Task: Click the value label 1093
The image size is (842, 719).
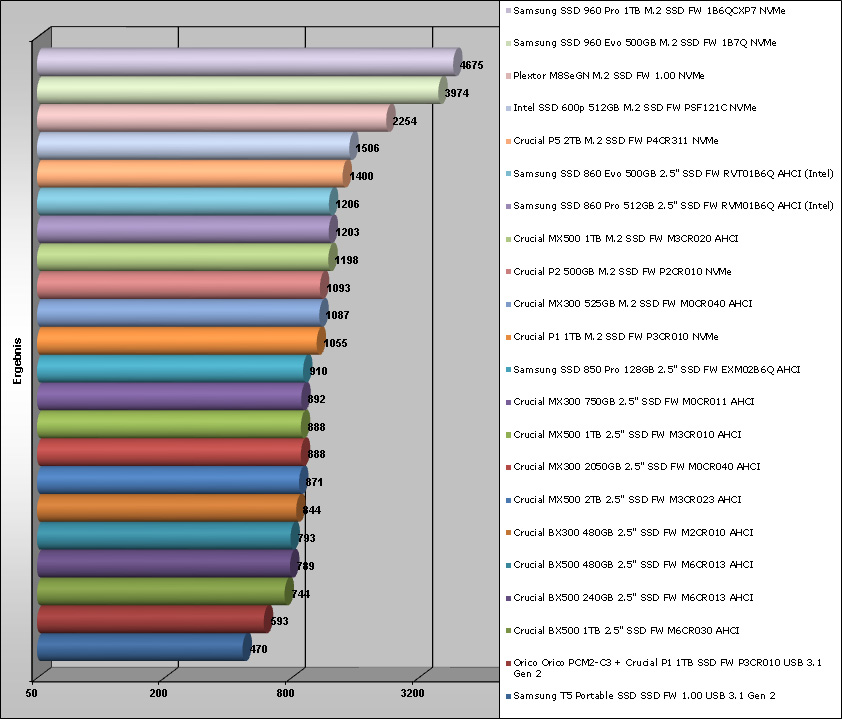Action: tap(338, 288)
